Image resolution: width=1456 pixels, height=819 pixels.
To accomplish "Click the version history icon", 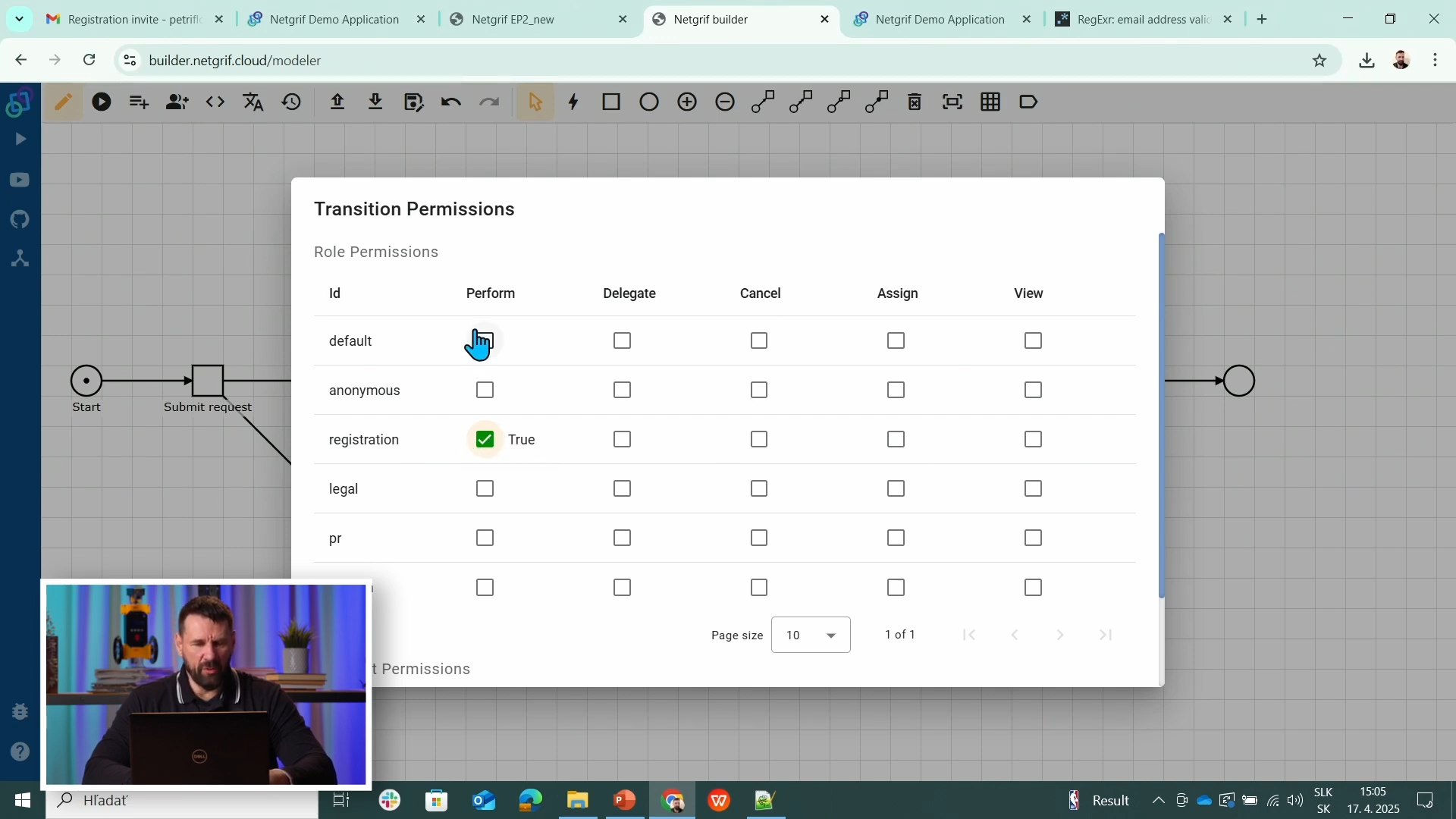I will [x=291, y=101].
